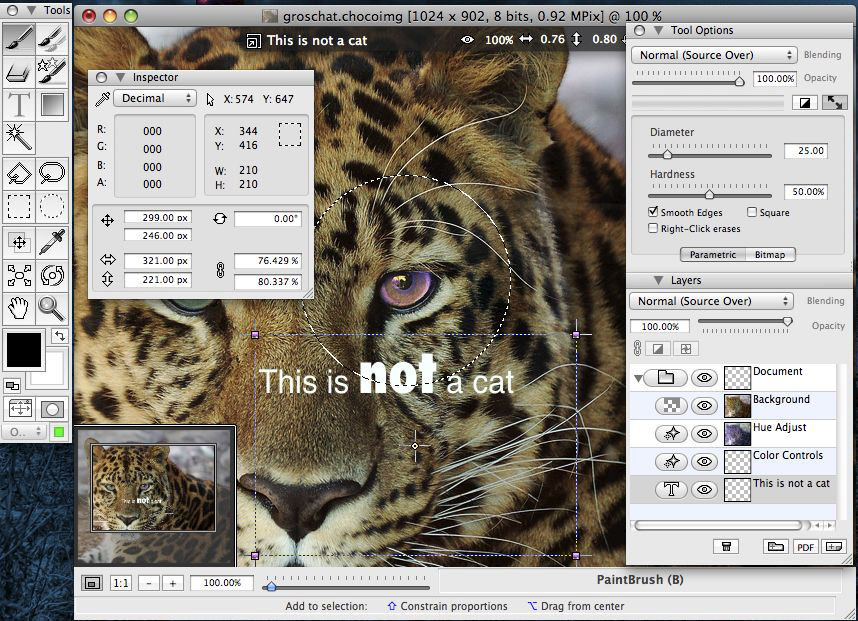The height and width of the screenshot is (621, 858).
Task: Collapse the Document layer group
Action: coord(639,378)
